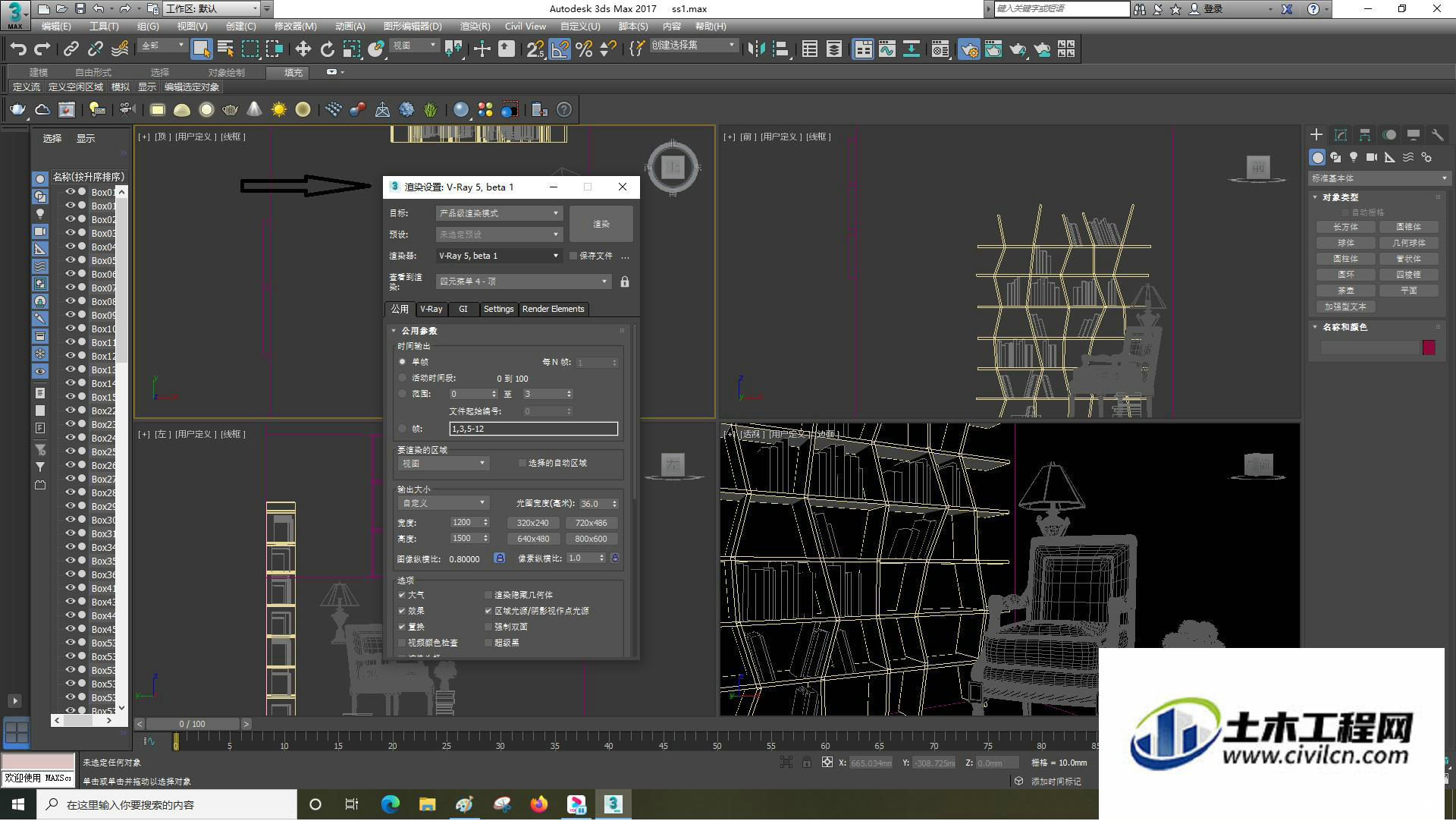
Task: Select the 活动时间段 radio button
Action: 403,378
